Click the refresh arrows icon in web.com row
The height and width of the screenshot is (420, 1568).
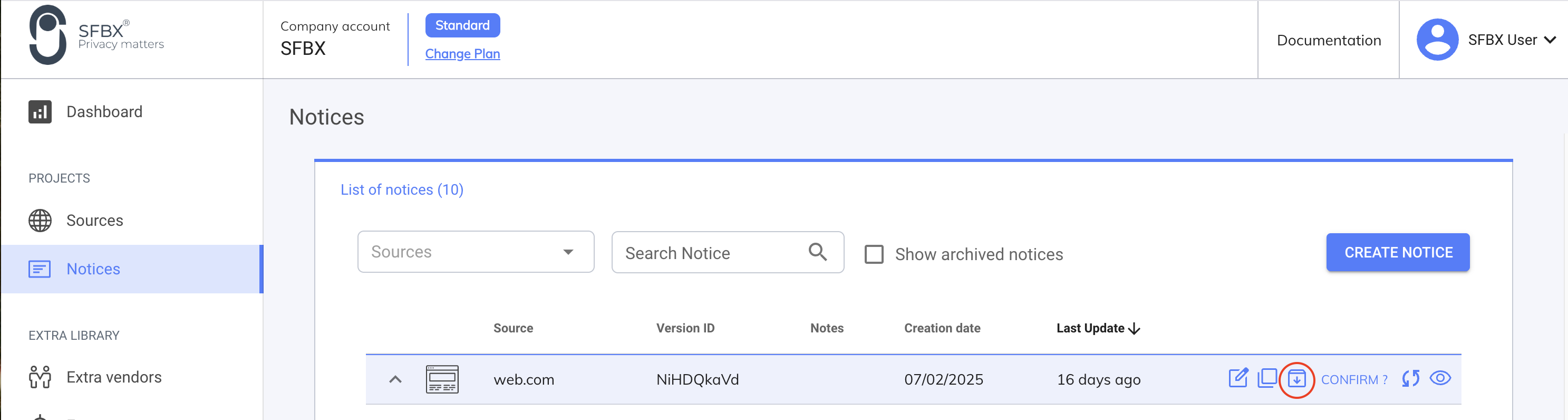click(1410, 378)
